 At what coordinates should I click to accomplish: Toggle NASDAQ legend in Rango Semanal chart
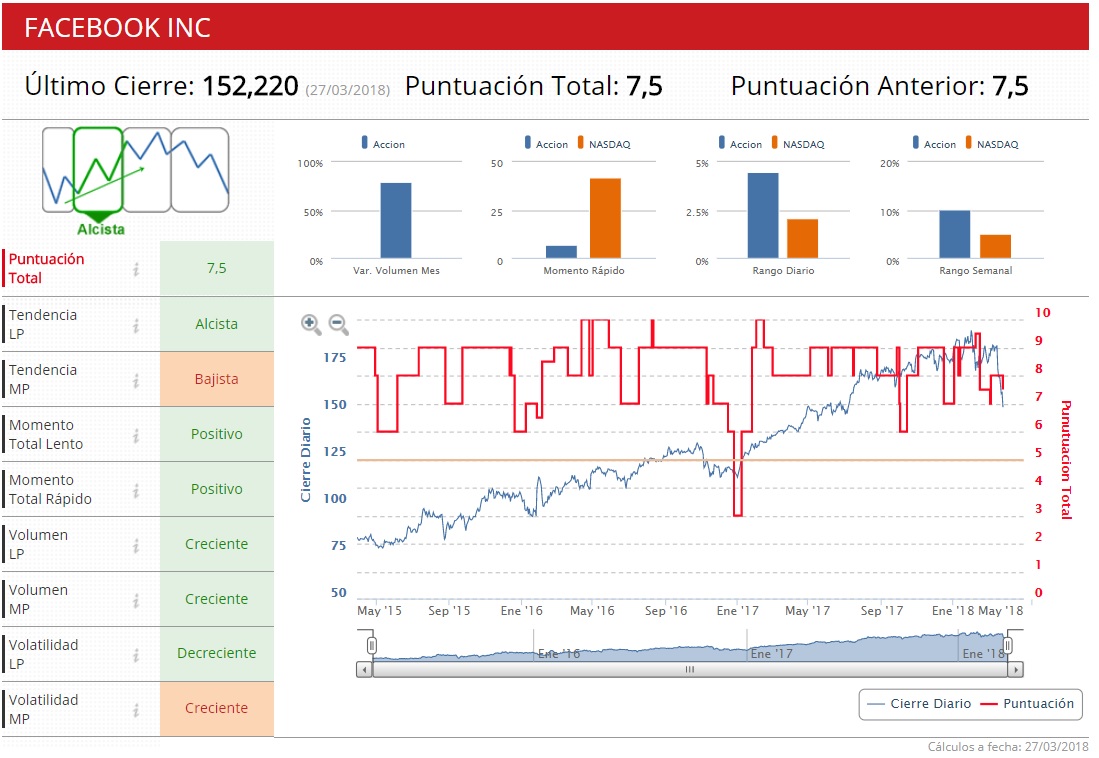click(x=992, y=144)
